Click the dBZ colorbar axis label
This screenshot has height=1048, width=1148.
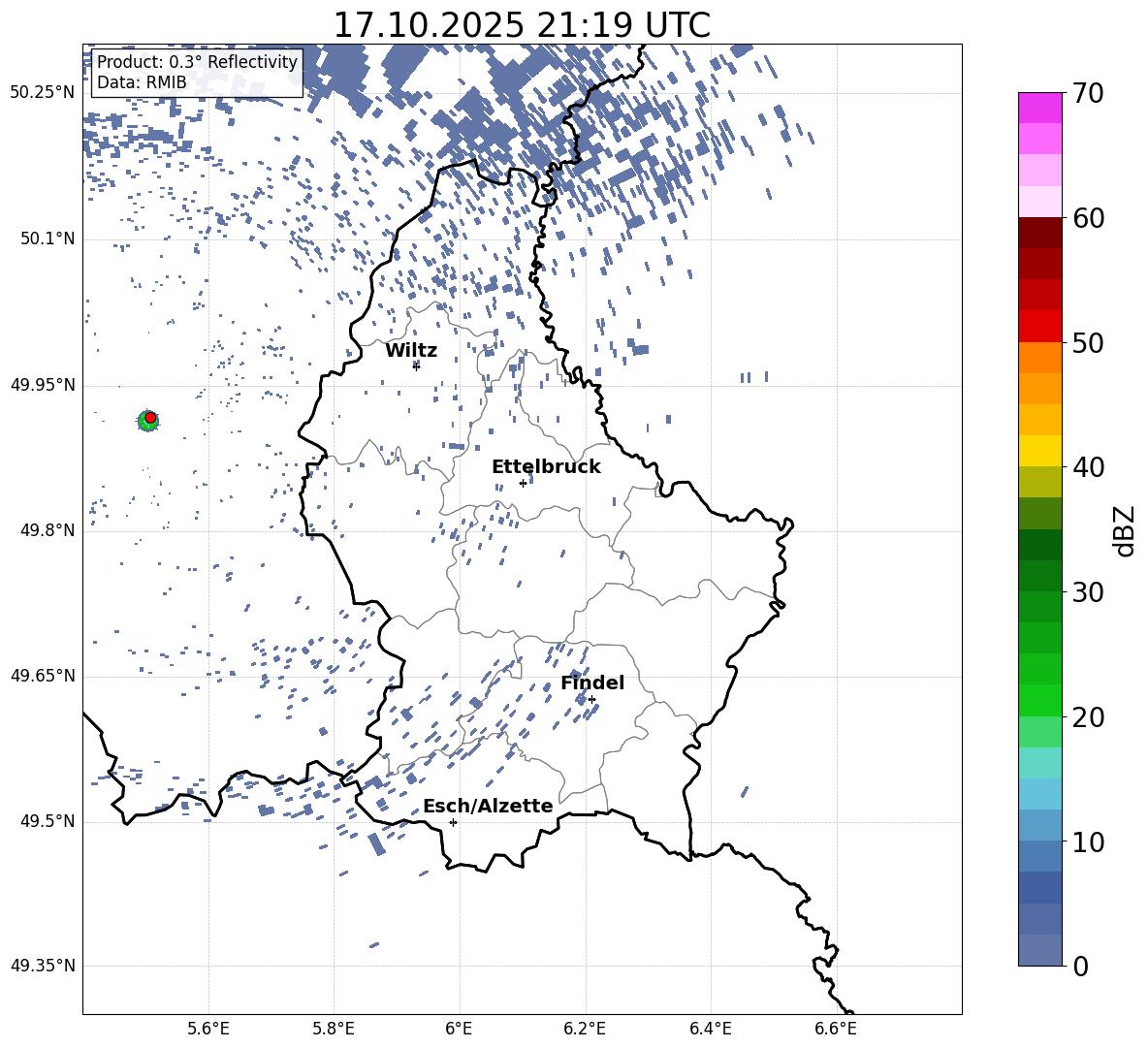point(1125,530)
